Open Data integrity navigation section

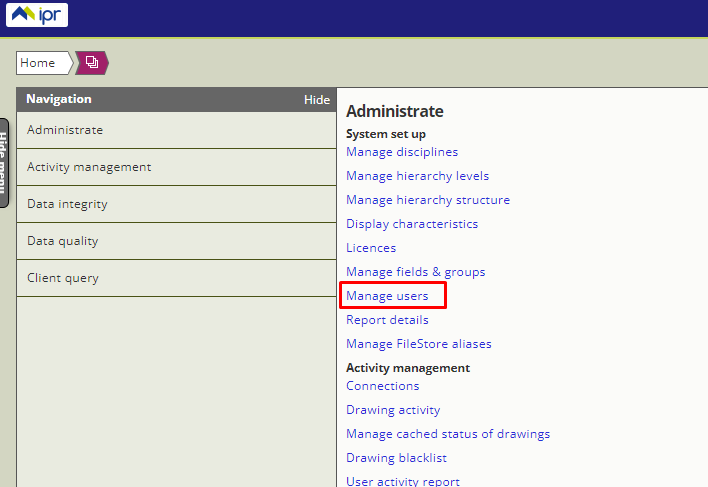tap(67, 204)
